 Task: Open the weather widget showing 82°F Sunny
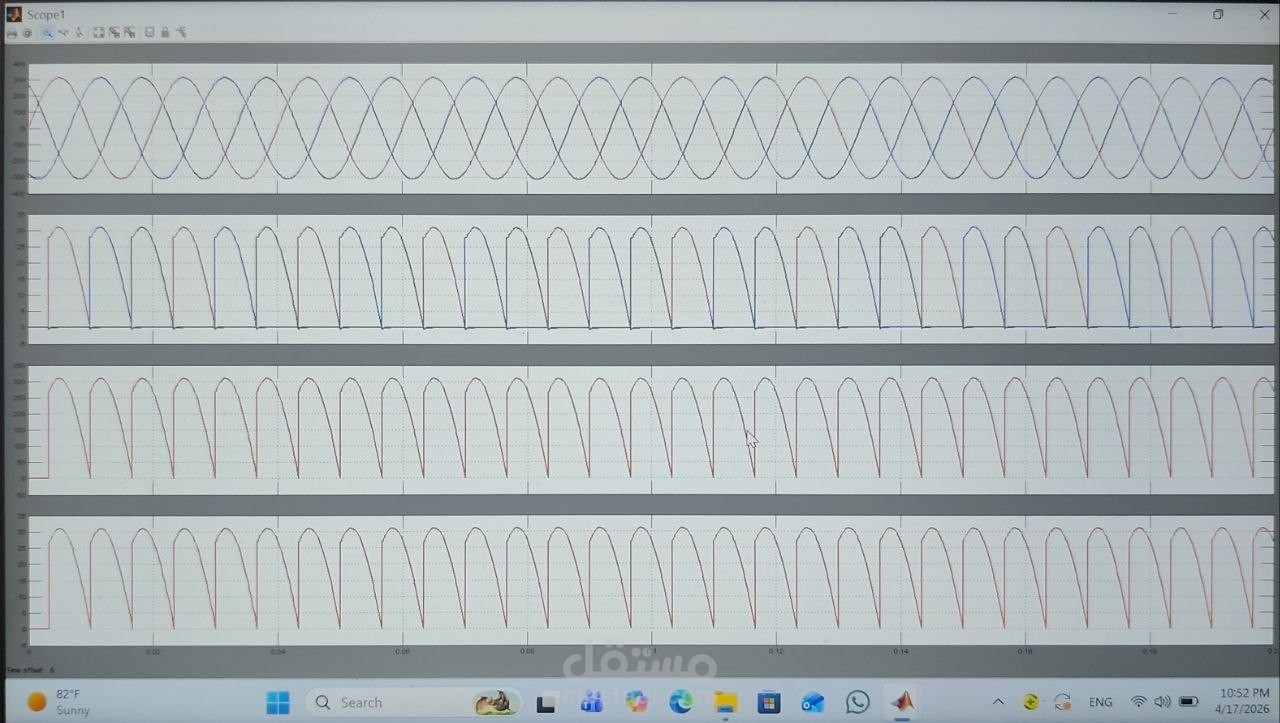(58, 702)
